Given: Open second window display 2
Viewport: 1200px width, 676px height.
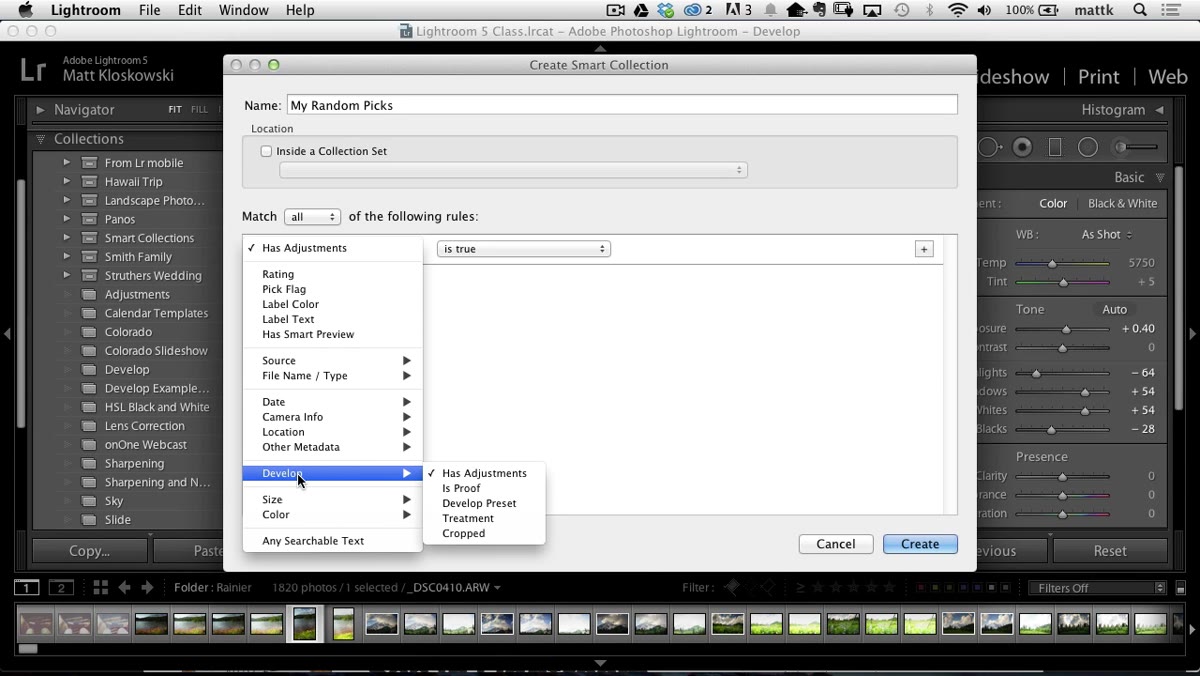Looking at the screenshot, I should pos(61,588).
